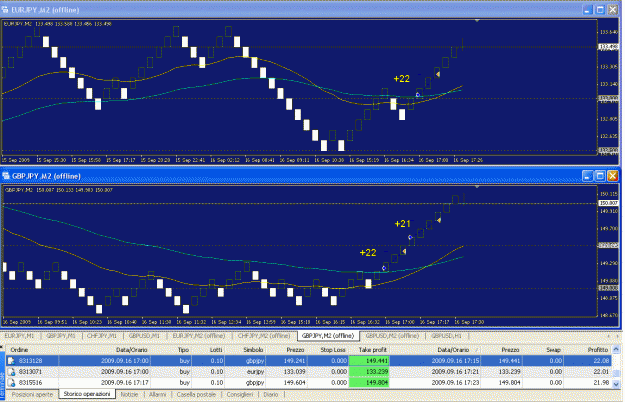The height and width of the screenshot is (402, 625).
Task: Click the +22 label on the EURJPY chart
Action: [401, 79]
